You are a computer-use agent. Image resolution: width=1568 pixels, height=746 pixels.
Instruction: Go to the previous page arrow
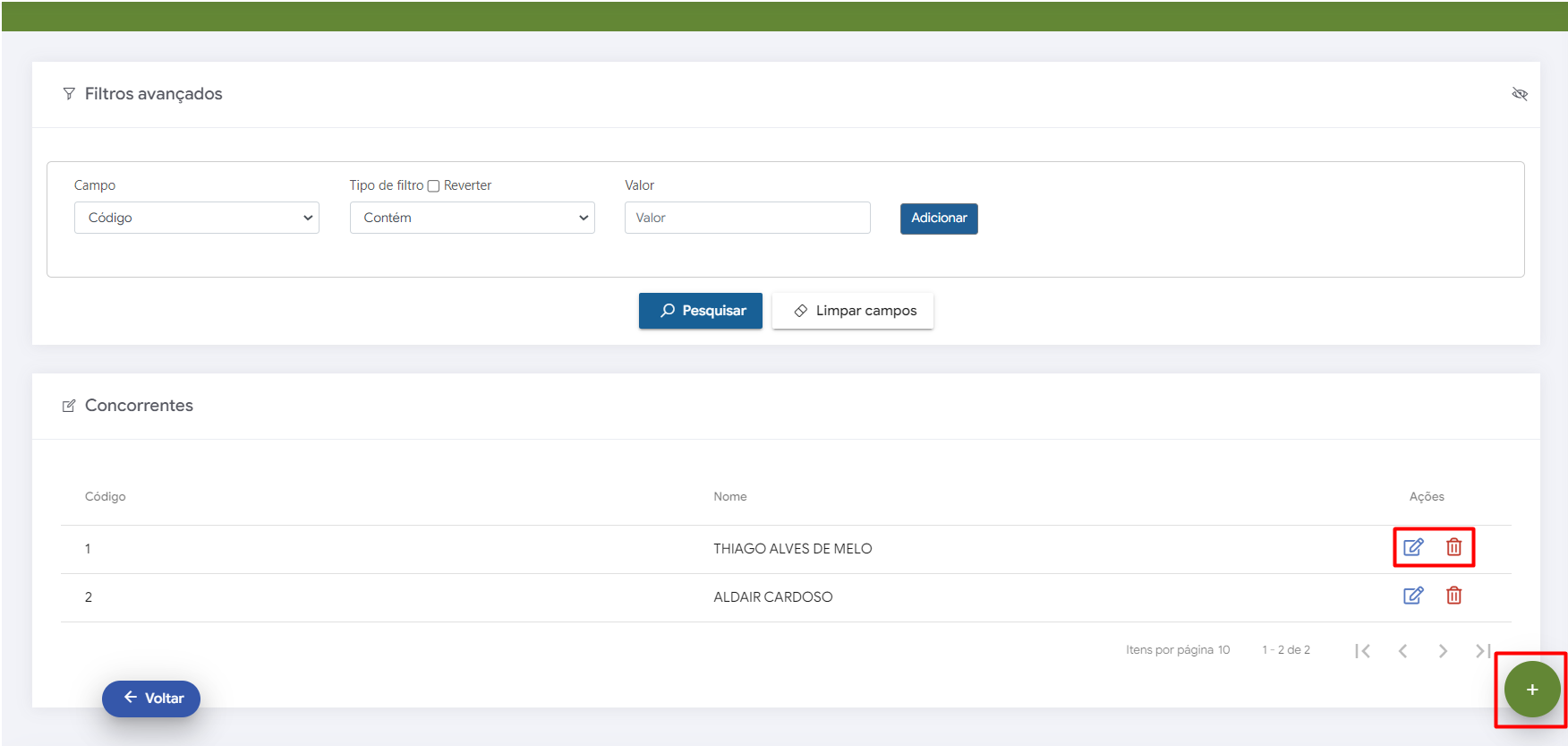coord(1402,651)
